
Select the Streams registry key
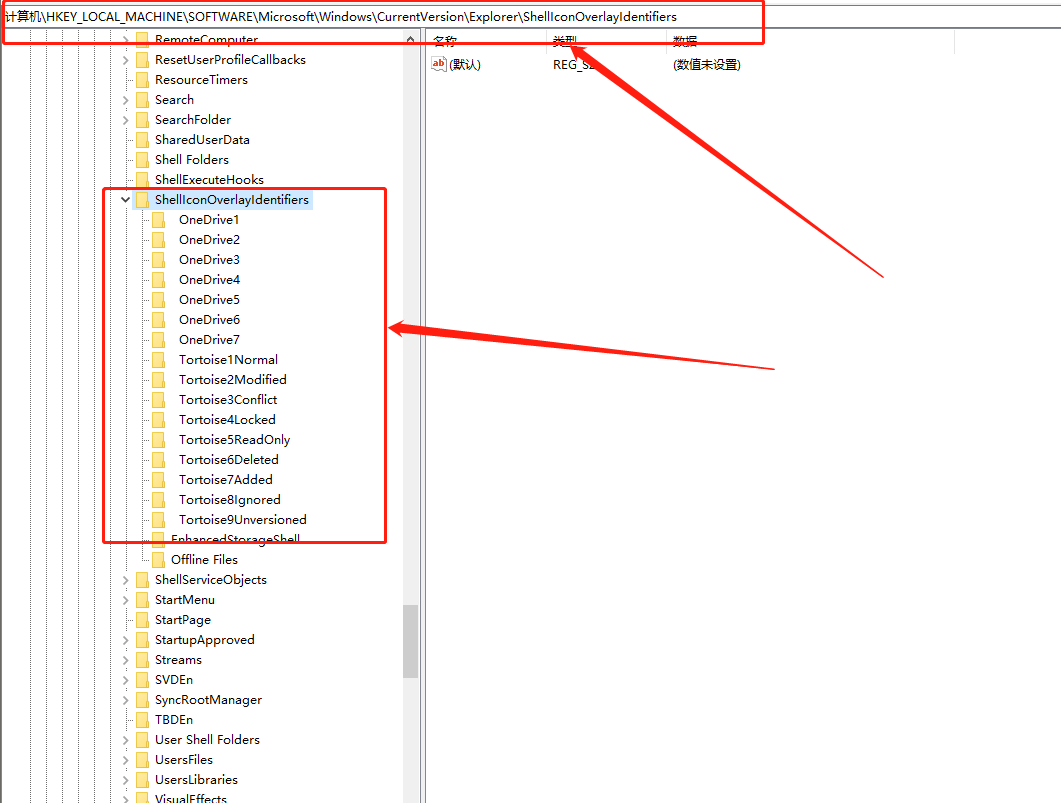pyautogui.click(x=178, y=660)
